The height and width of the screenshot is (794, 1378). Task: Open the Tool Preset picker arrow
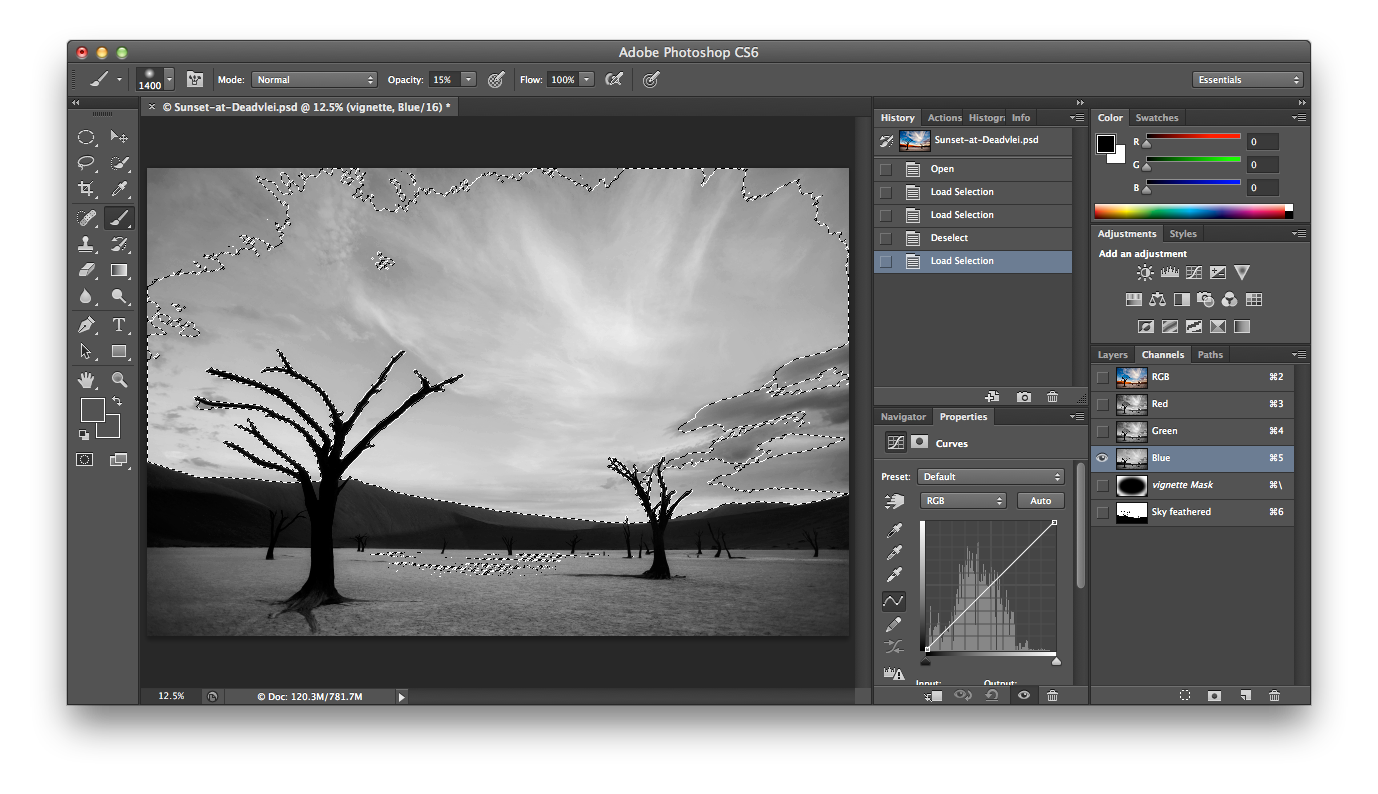pos(120,79)
